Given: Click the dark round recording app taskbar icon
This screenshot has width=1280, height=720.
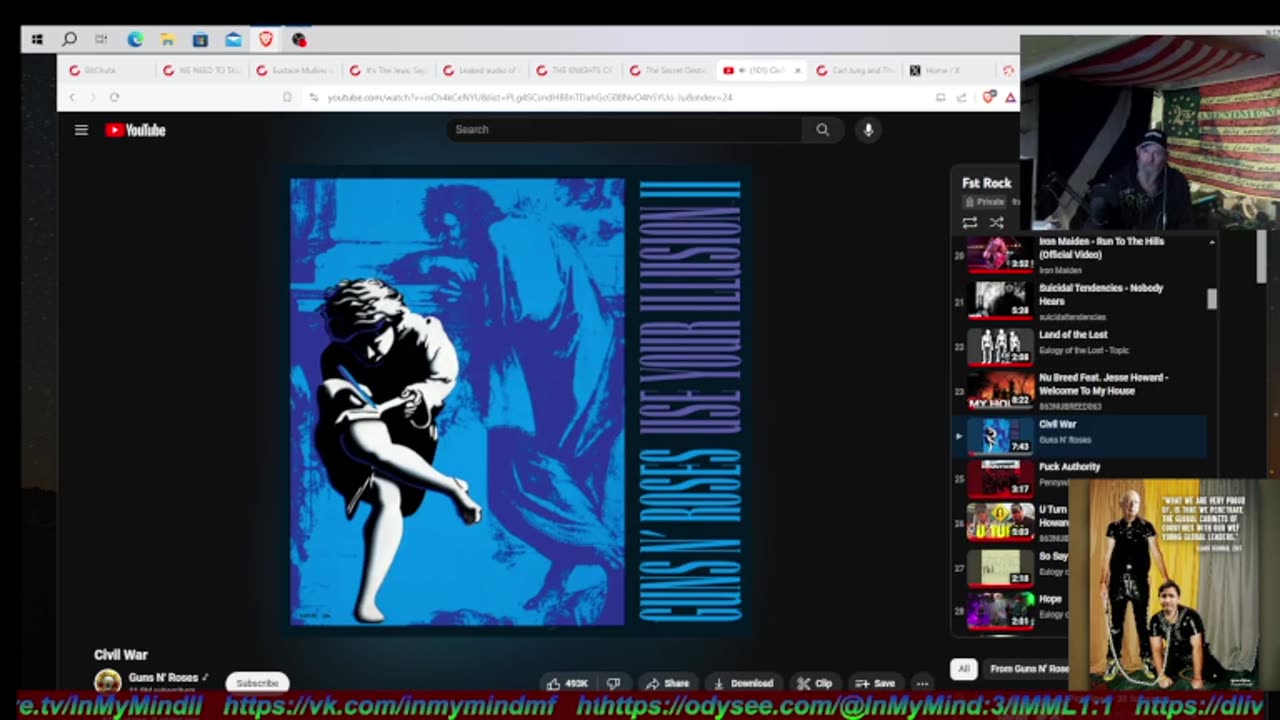Looking at the screenshot, I should click(299, 40).
